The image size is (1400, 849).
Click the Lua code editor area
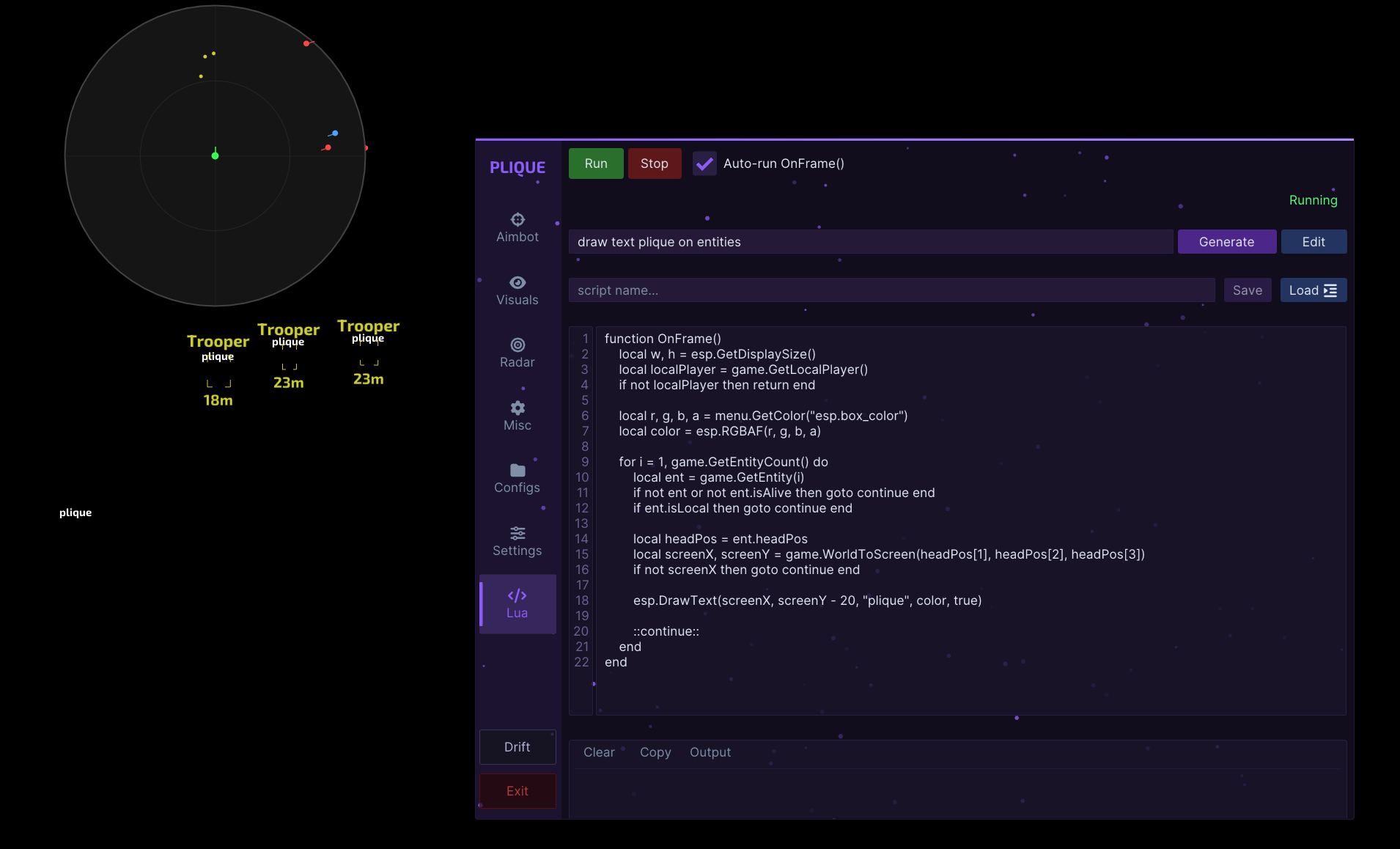970,521
